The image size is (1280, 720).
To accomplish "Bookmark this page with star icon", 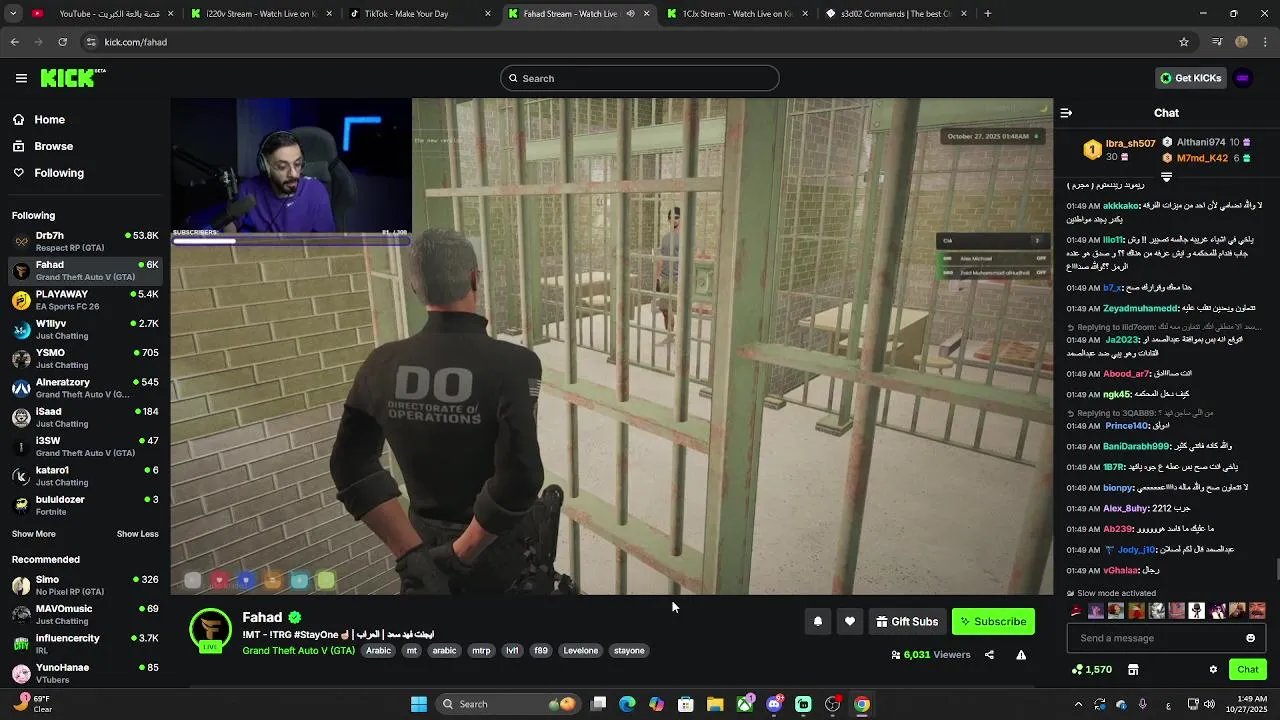I will pyautogui.click(x=1184, y=42).
